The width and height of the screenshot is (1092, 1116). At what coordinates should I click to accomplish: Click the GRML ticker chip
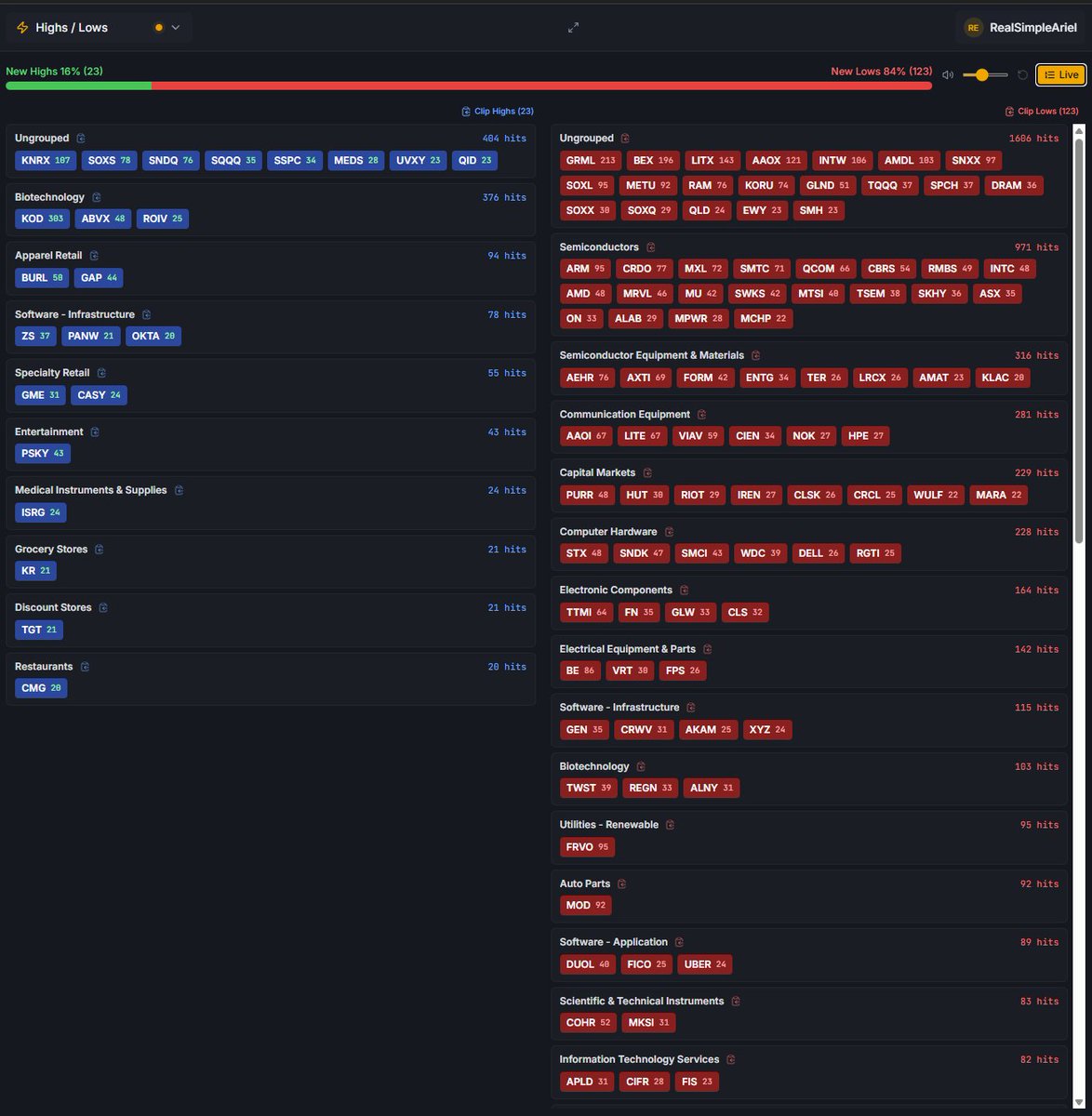pos(591,160)
